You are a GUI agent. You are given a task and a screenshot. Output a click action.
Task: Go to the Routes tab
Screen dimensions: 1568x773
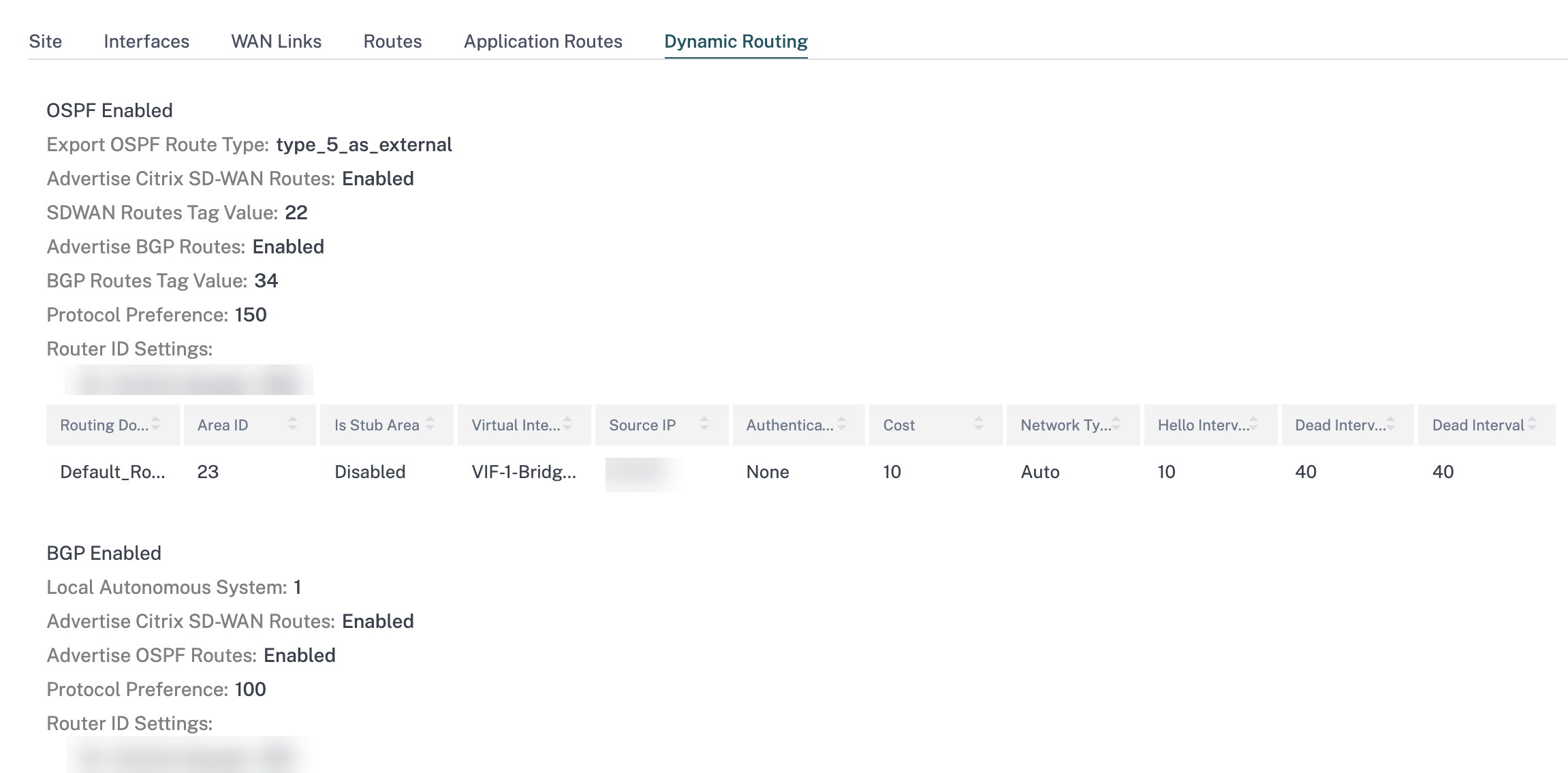393,42
